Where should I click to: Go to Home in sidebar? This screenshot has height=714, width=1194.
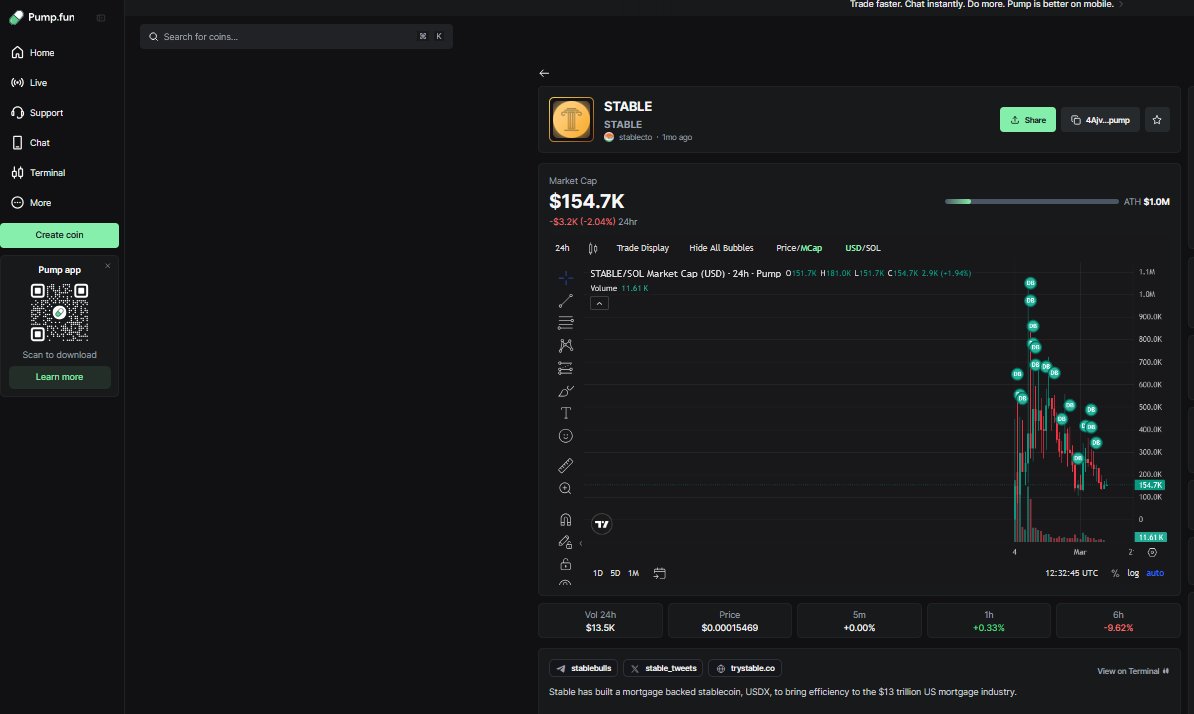coord(33,53)
